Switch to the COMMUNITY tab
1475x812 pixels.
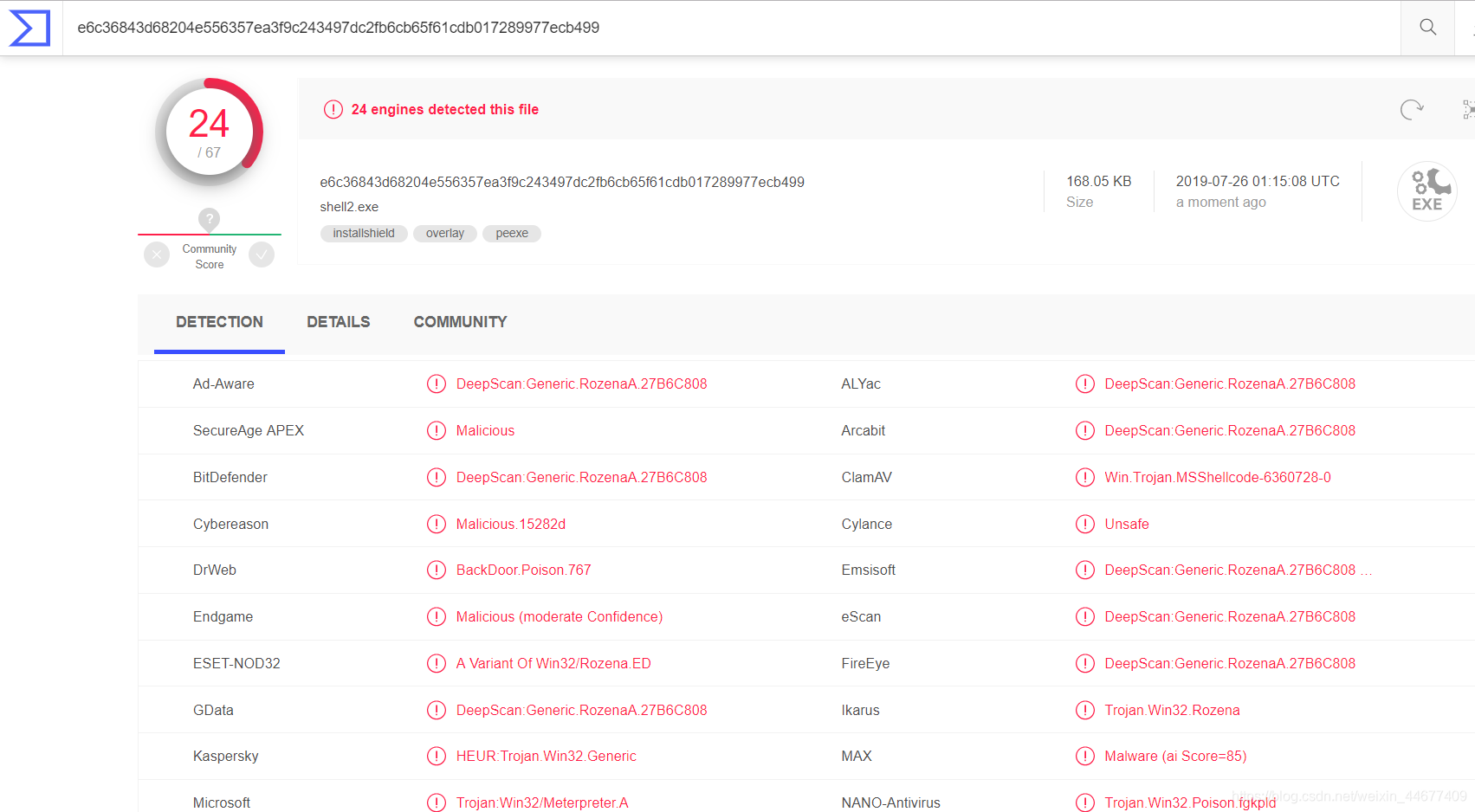(x=460, y=322)
